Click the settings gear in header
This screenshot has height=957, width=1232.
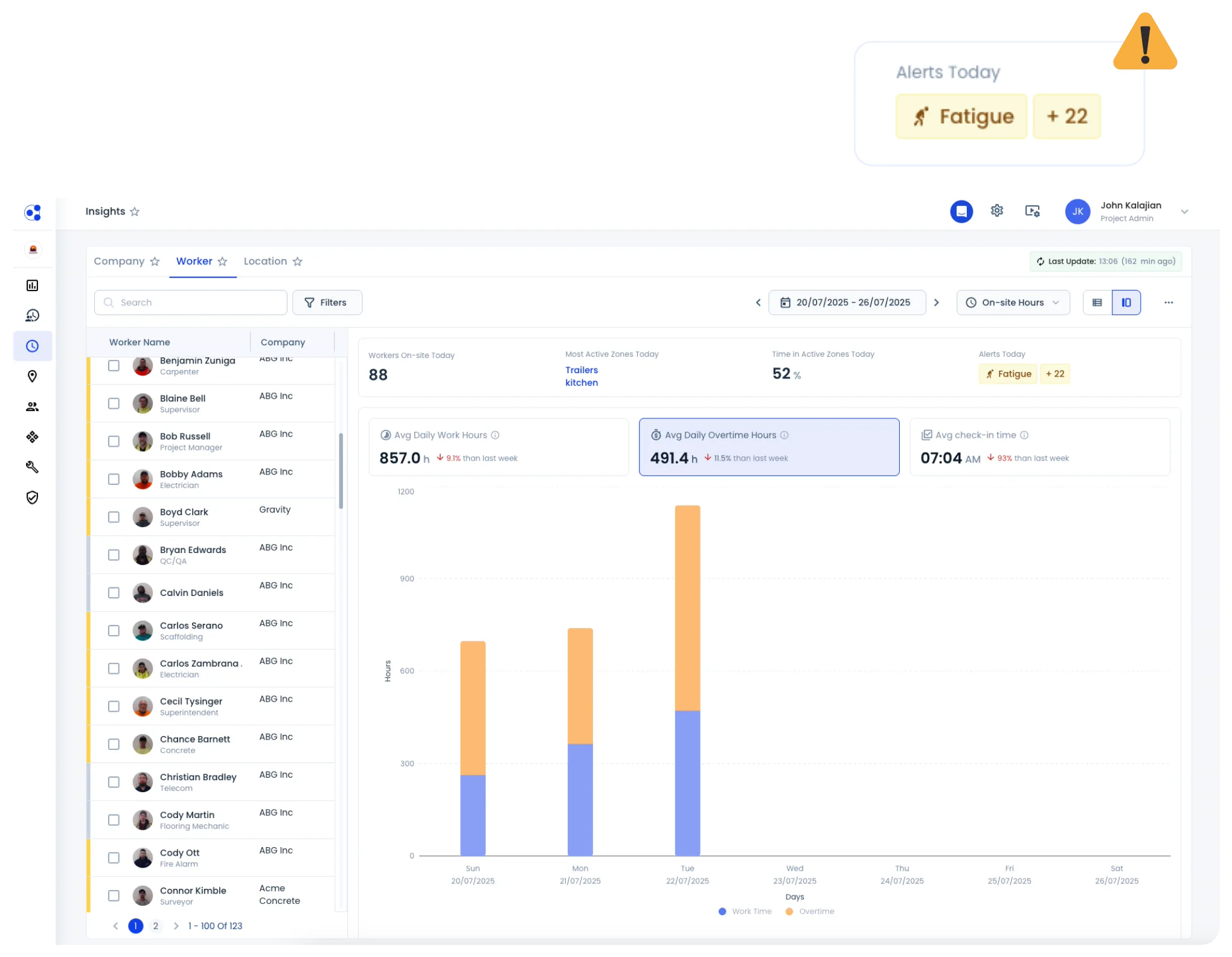[x=996, y=211]
